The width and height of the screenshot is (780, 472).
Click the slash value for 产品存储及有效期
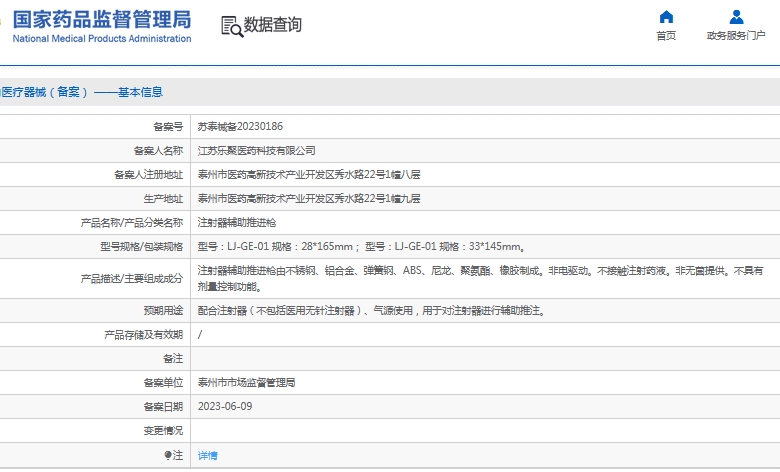click(200, 334)
